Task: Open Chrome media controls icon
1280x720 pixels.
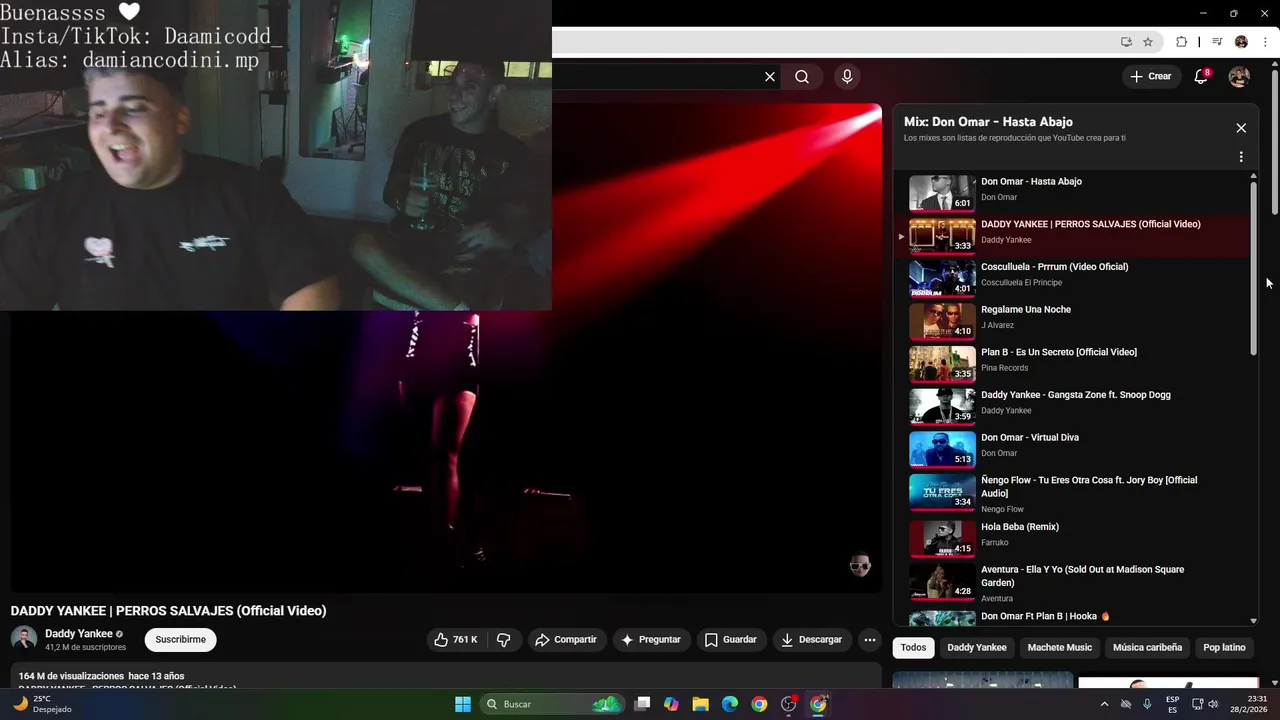Action: click(1217, 42)
